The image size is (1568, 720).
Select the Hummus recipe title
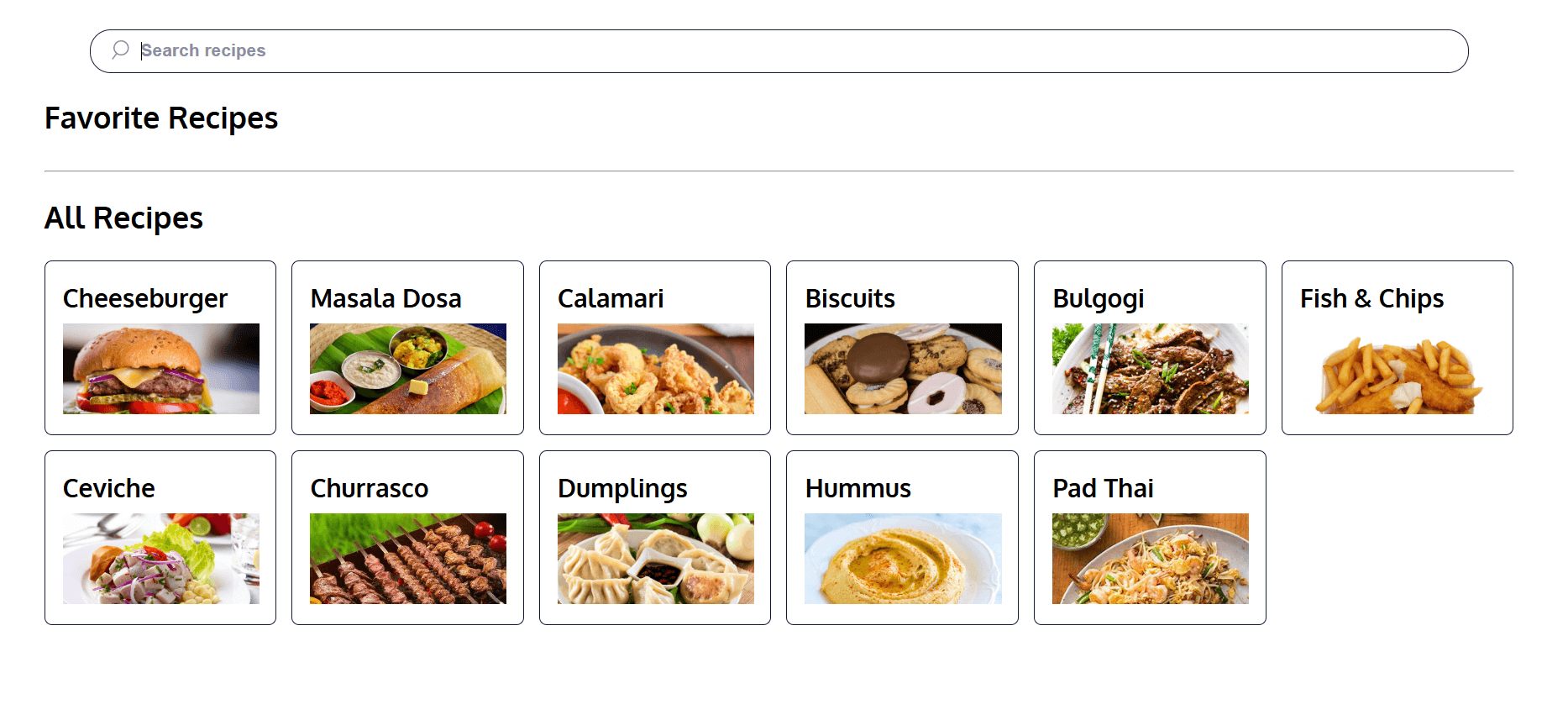tap(857, 488)
